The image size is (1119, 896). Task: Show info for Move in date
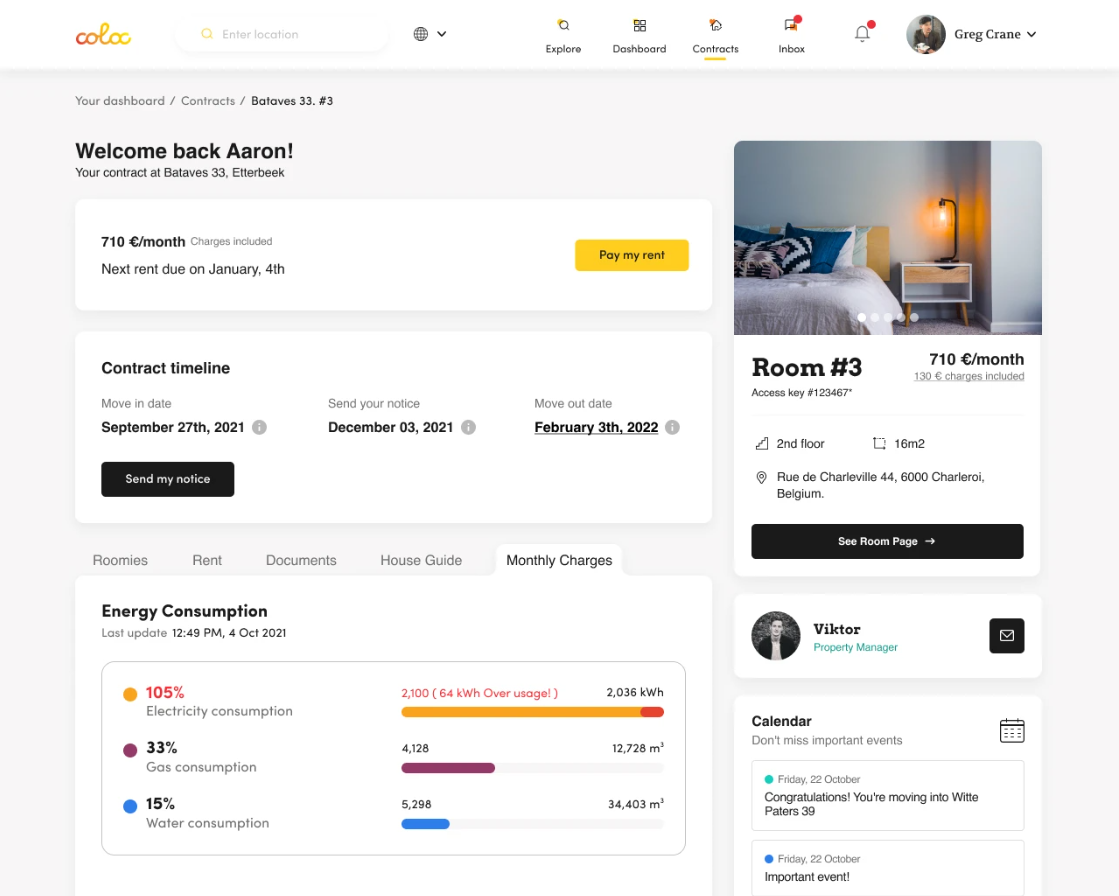click(x=260, y=427)
